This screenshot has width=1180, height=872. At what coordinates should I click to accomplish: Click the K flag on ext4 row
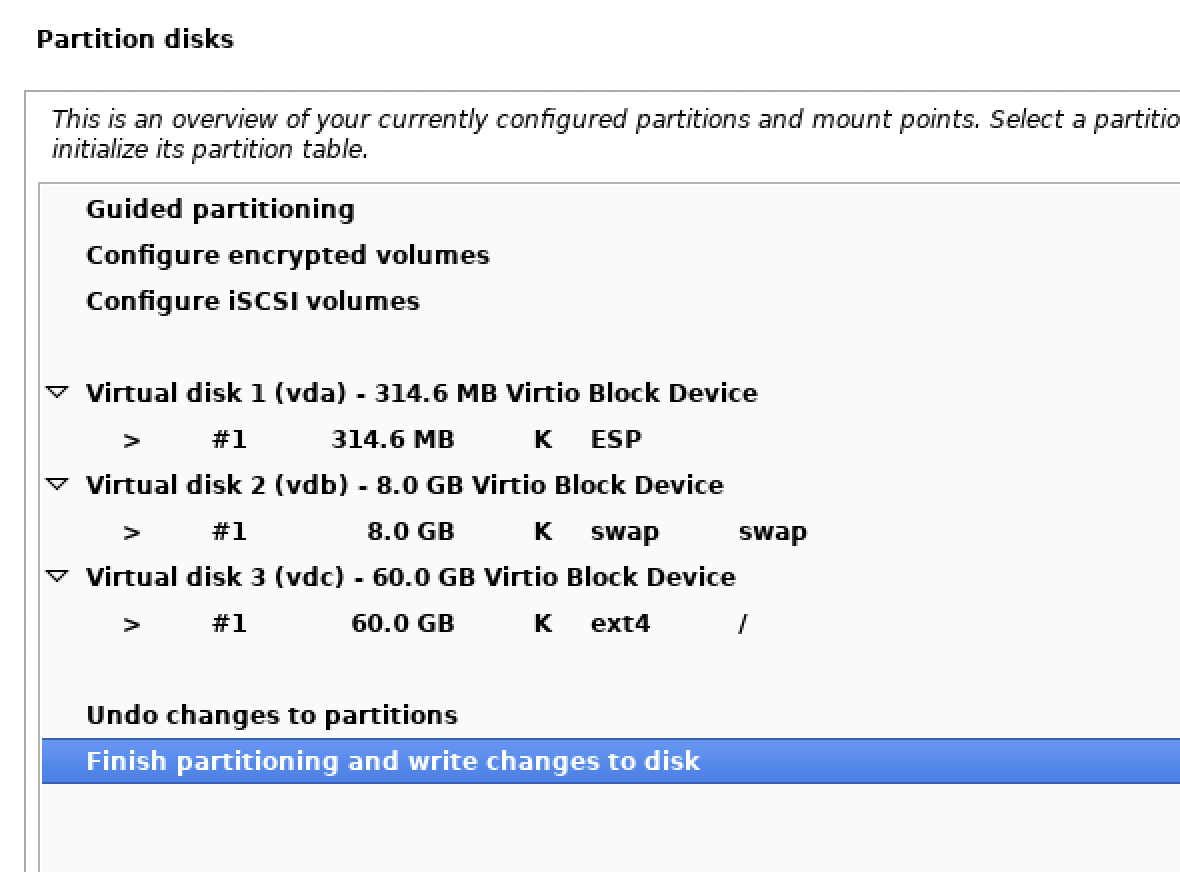(x=543, y=623)
